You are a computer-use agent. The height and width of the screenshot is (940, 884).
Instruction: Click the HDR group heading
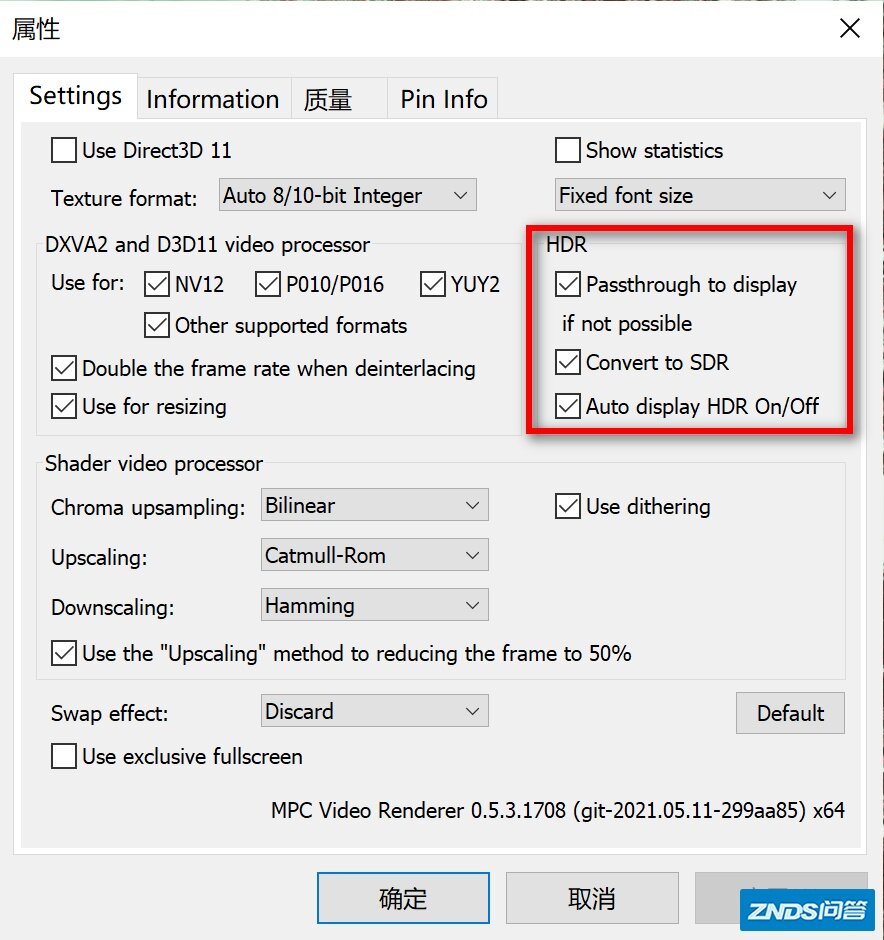566,245
